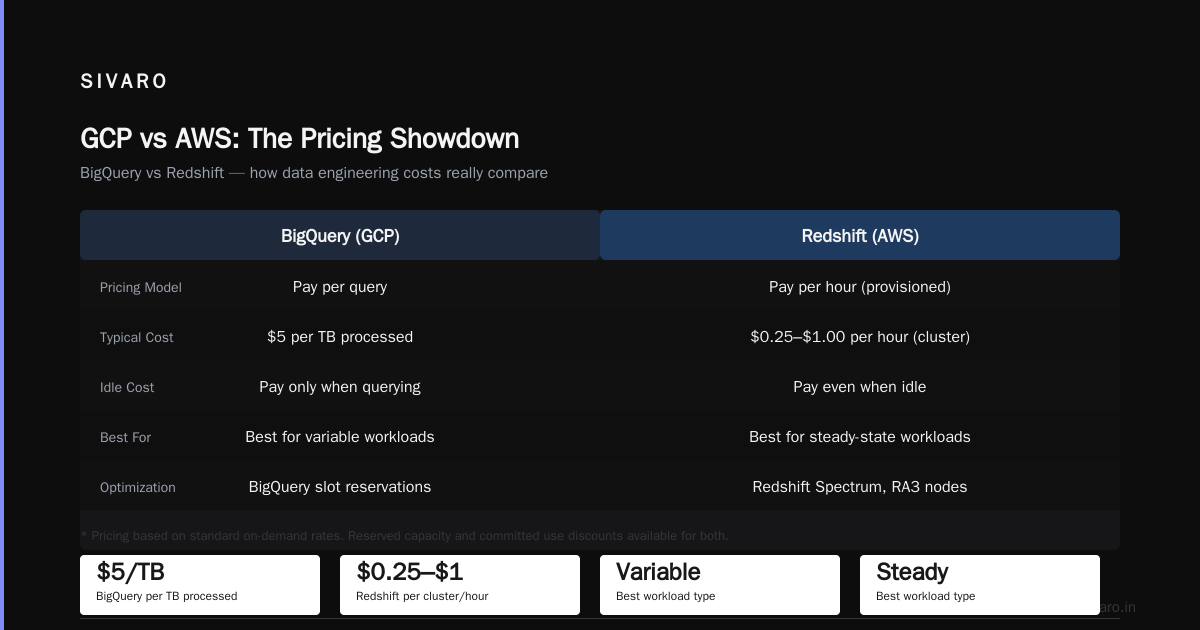Viewport: 1200px width, 630px height.
Task: Open the 'Steady' workload type card
Action: pos(980,585)
